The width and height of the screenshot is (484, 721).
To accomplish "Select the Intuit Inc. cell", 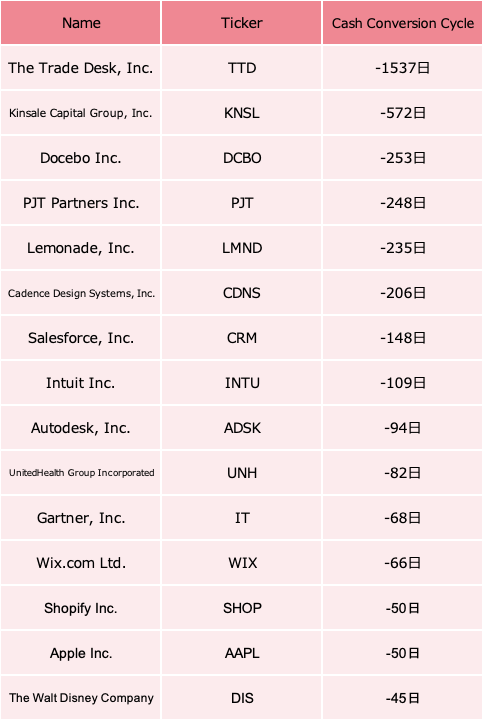I will click(x=81, y=383).
